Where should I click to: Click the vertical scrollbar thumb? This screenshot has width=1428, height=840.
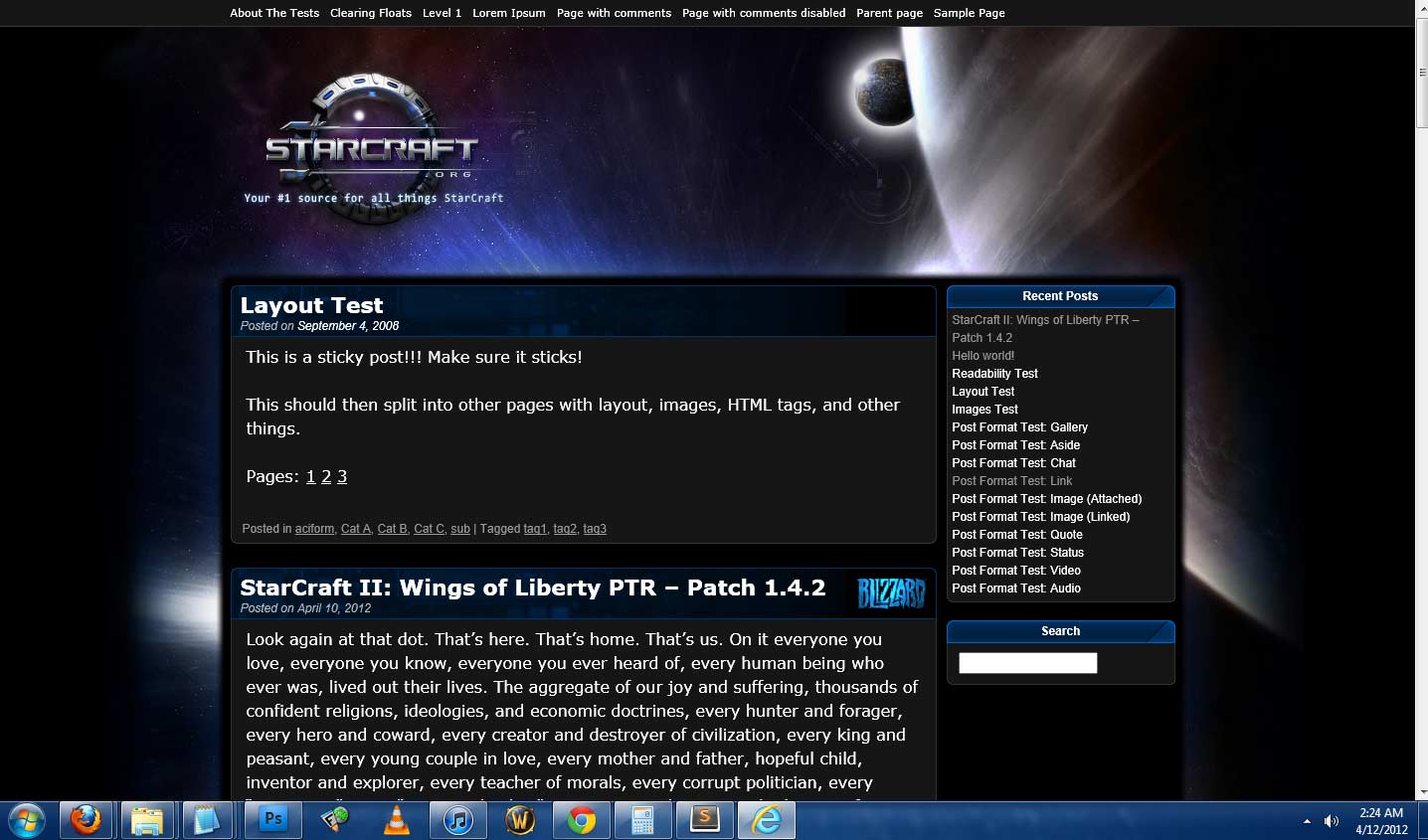coord(1422,75)
